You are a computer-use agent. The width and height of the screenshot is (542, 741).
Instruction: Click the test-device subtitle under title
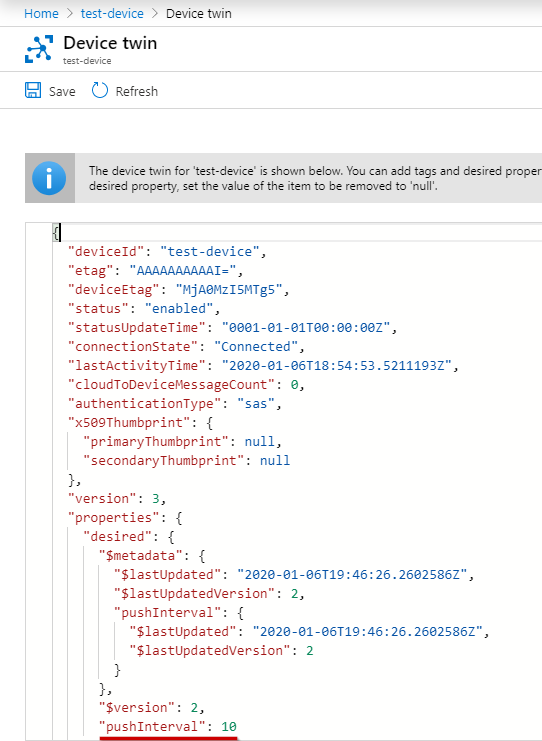coord(87,60)
